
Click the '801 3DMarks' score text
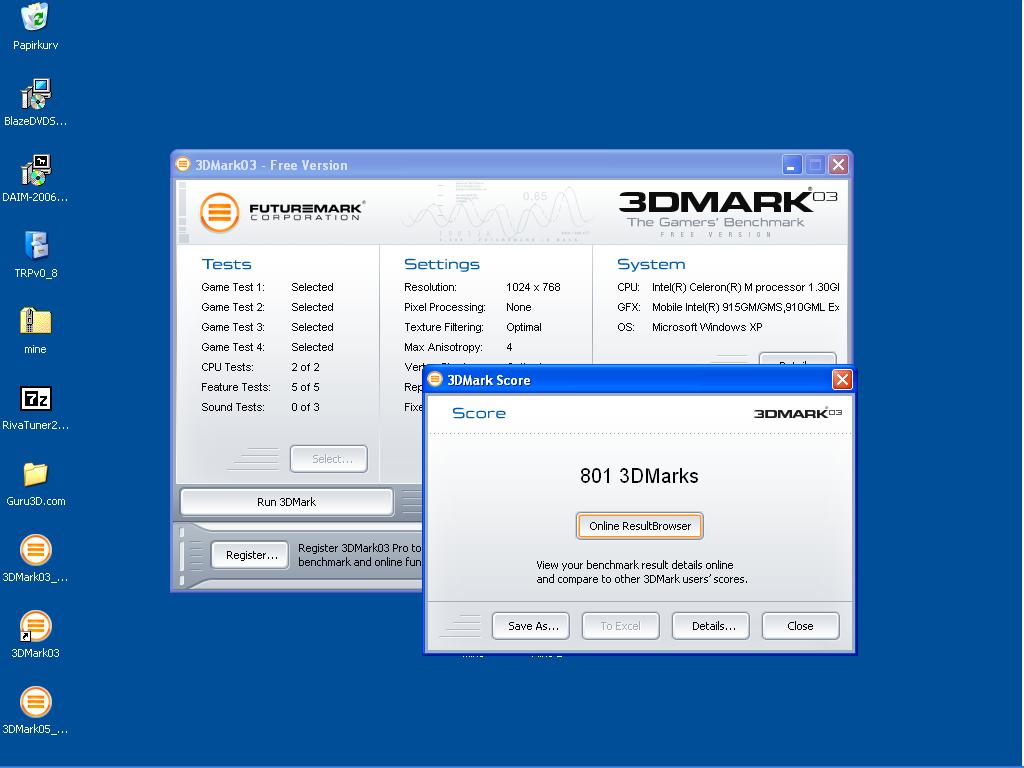pyautogui.click(x=639, y=475)
